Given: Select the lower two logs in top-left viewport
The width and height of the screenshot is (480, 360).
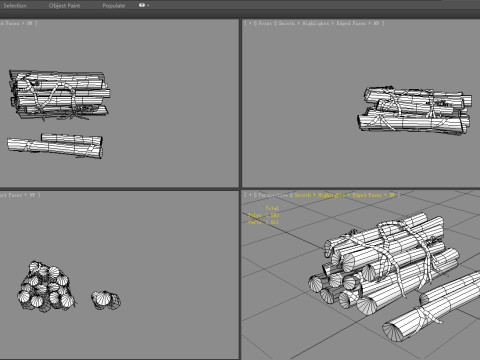Looking at the screenshot, I should pyautogui.click(x=55, y=146).
